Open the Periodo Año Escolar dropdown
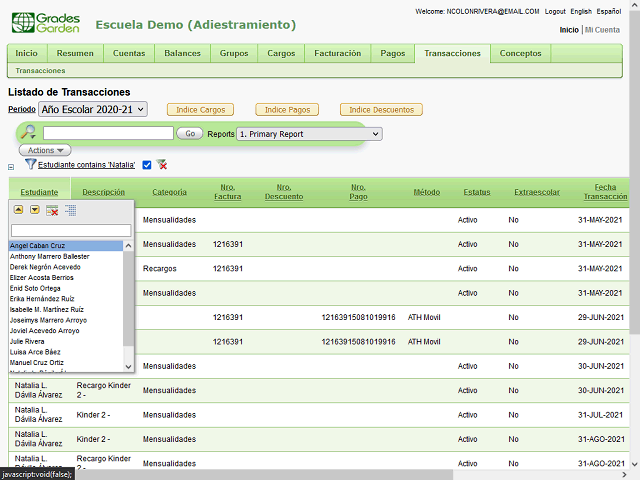The width and height of the screenshot is (640, 480). [93, 109]
